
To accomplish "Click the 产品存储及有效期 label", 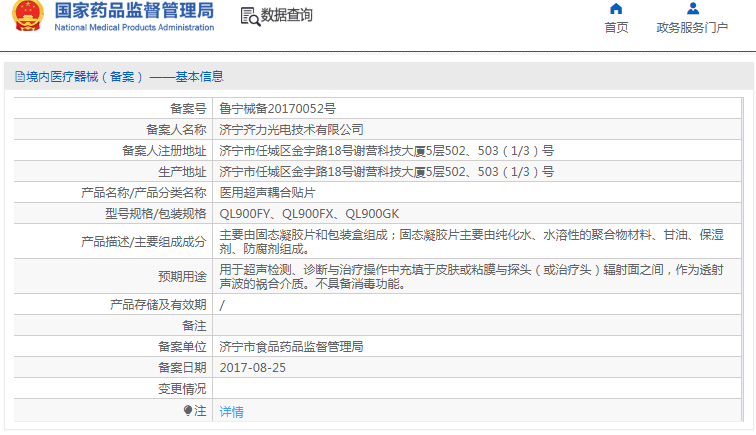I will pos(158,305).
